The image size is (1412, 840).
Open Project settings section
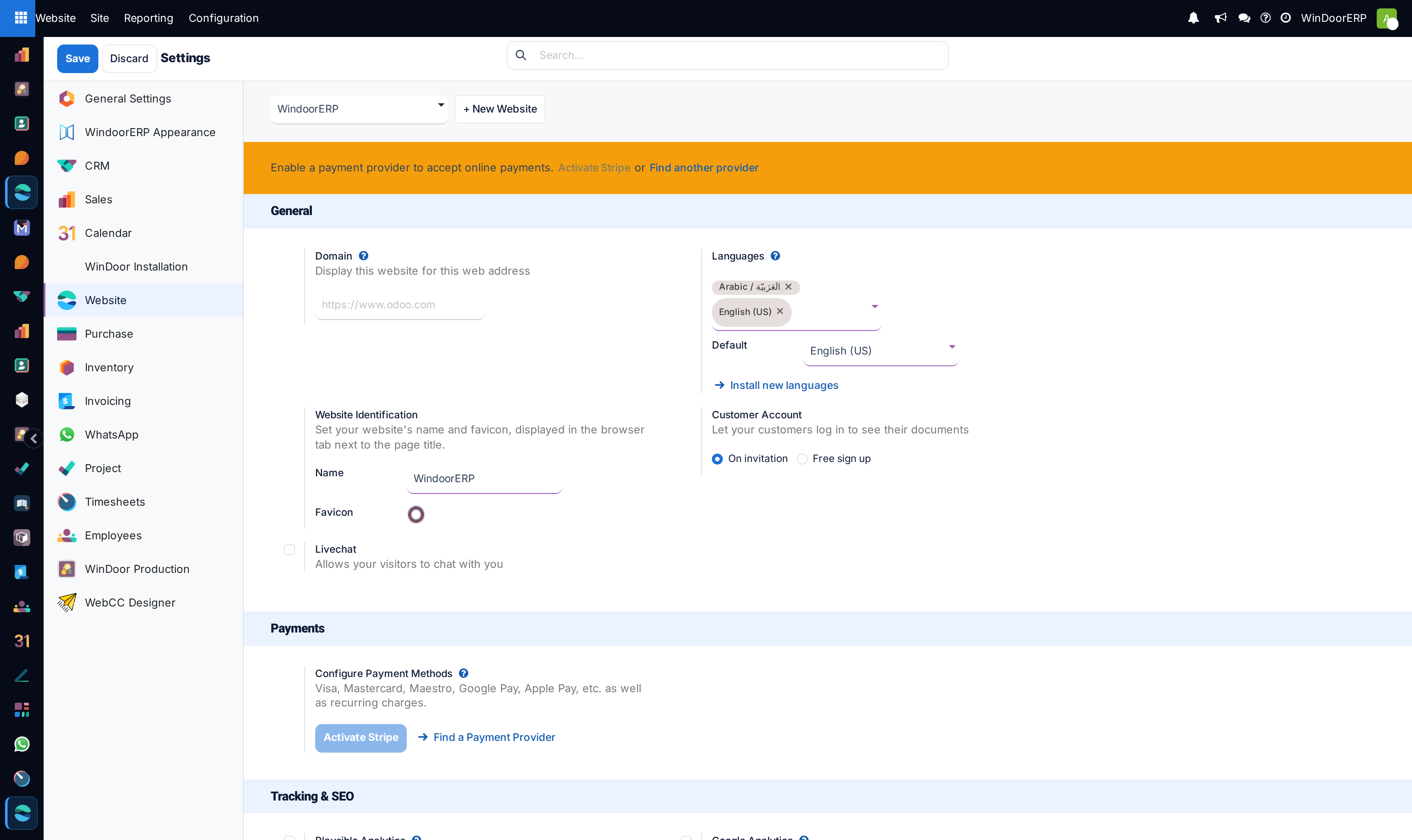pyautogui.click(x=144, y=468)
